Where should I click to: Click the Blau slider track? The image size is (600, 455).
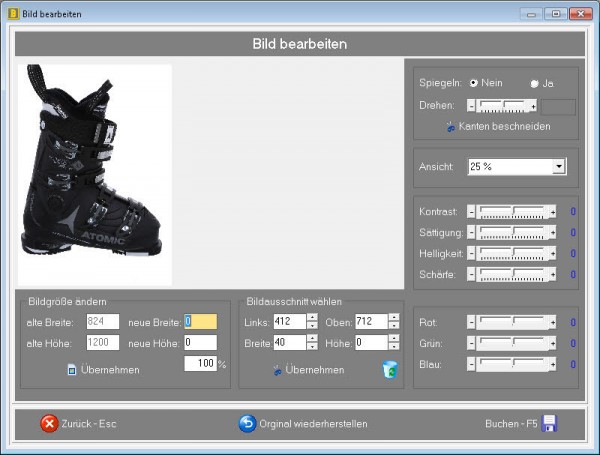pyautogui.click(x=512, y=364)
